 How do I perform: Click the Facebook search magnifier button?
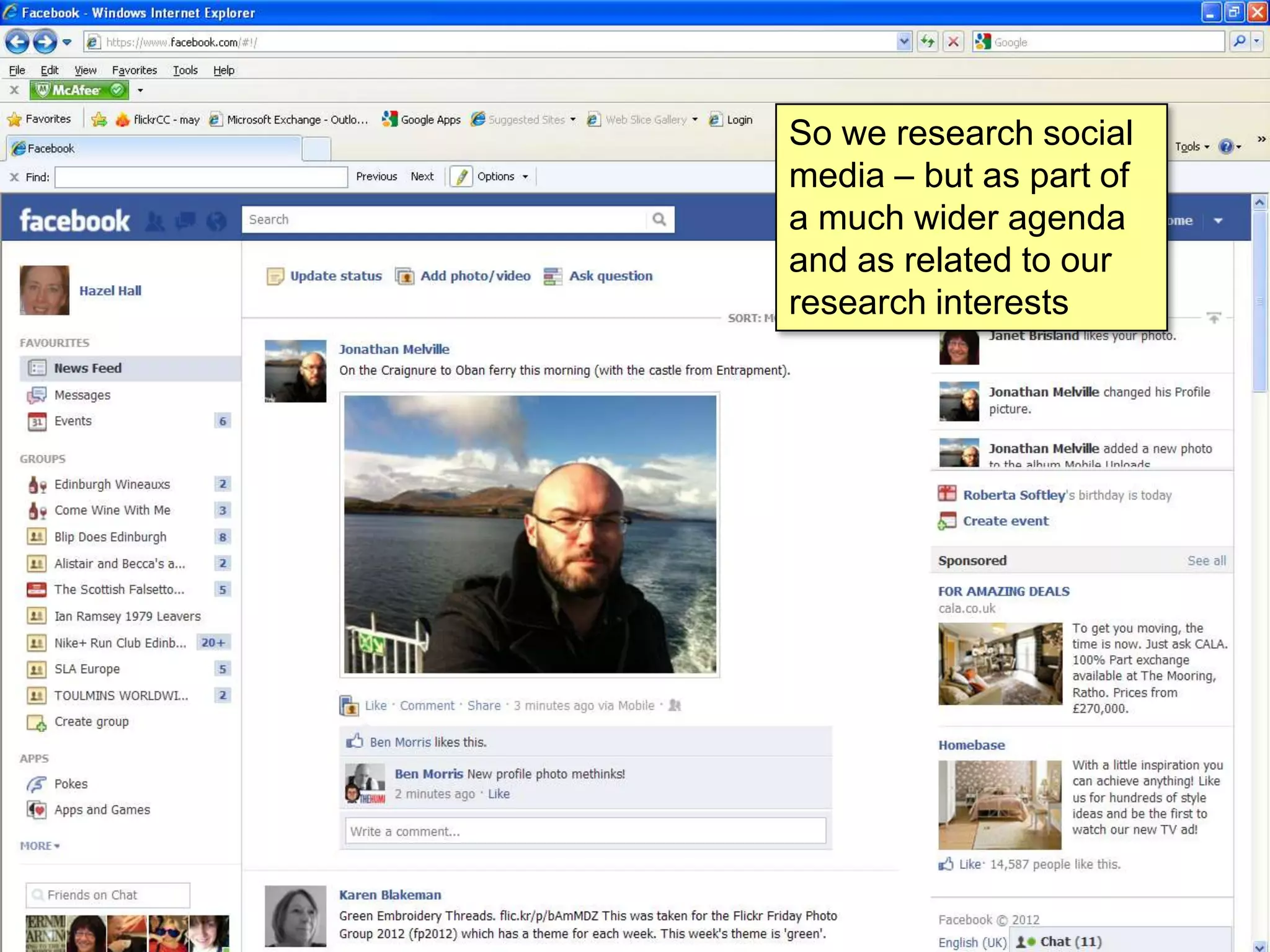tap(659, 219)
